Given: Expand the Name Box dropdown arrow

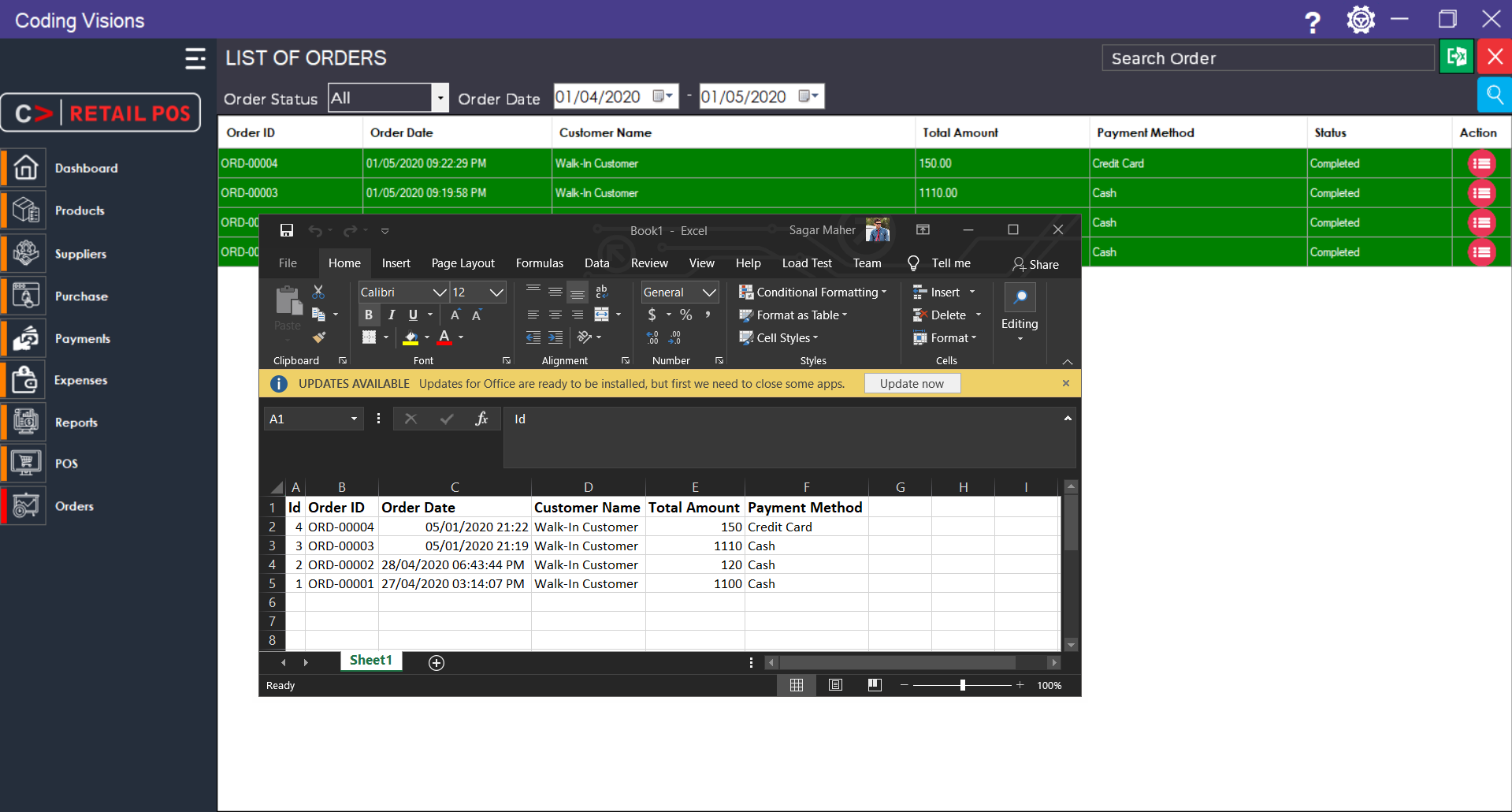Looking at the screenshot, I should click(354, 419).
